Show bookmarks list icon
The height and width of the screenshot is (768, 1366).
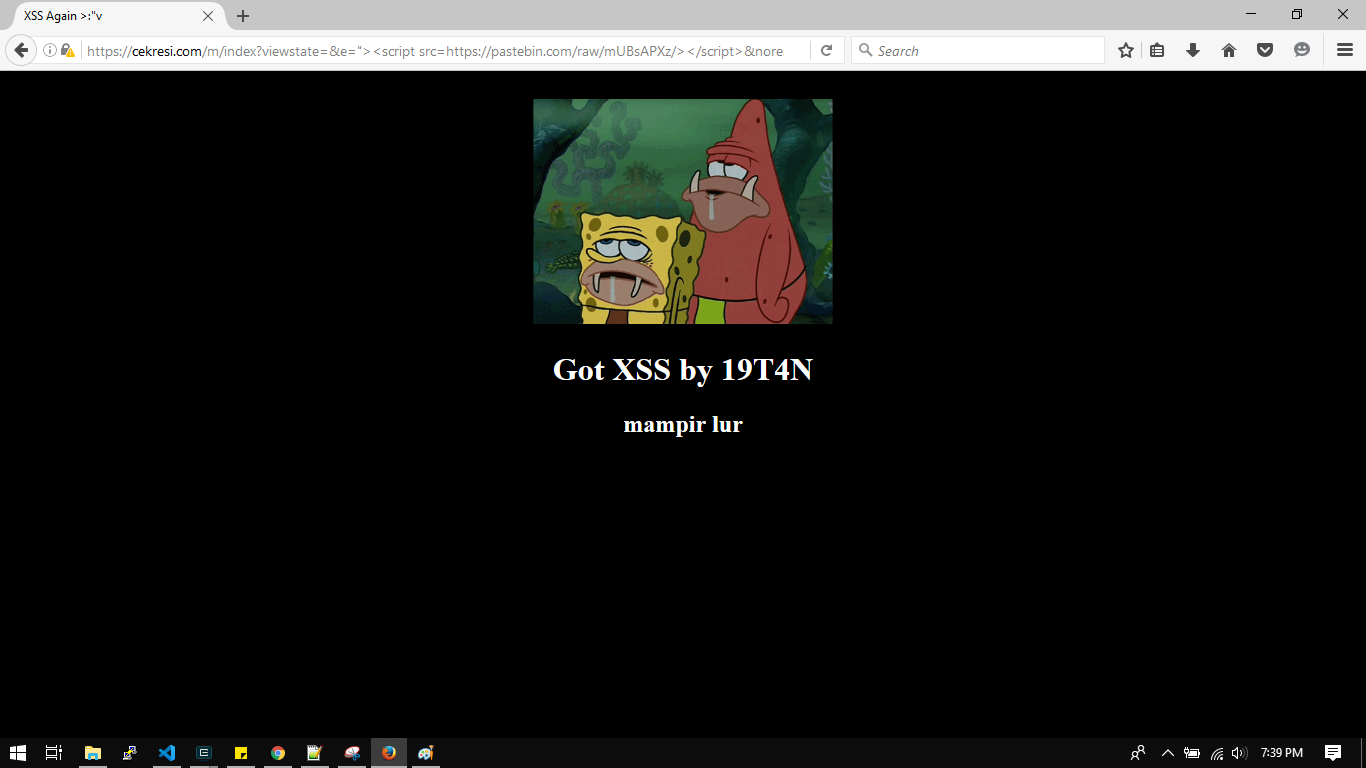[x=1157, y=51]
